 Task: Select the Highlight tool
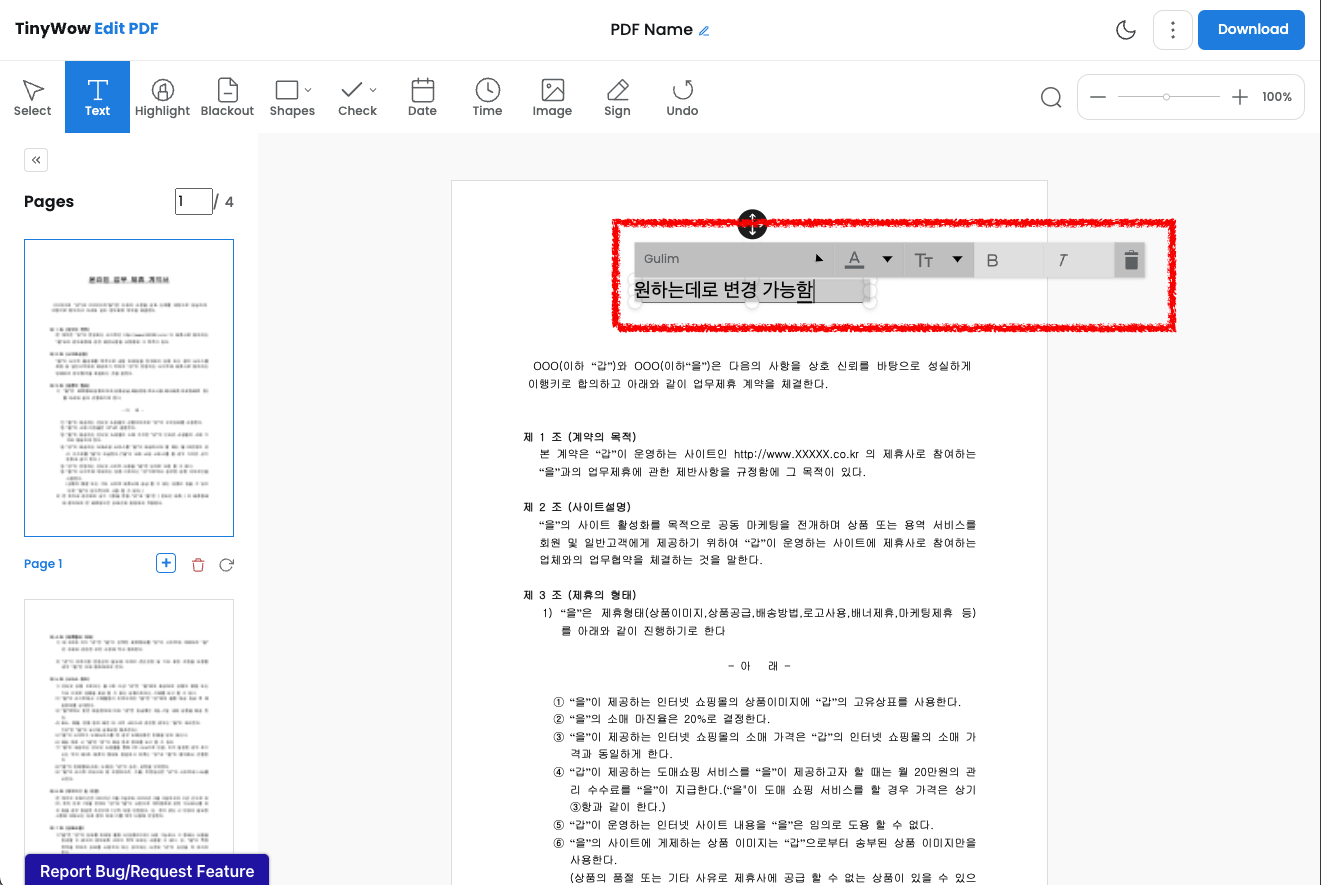point(162,97)
